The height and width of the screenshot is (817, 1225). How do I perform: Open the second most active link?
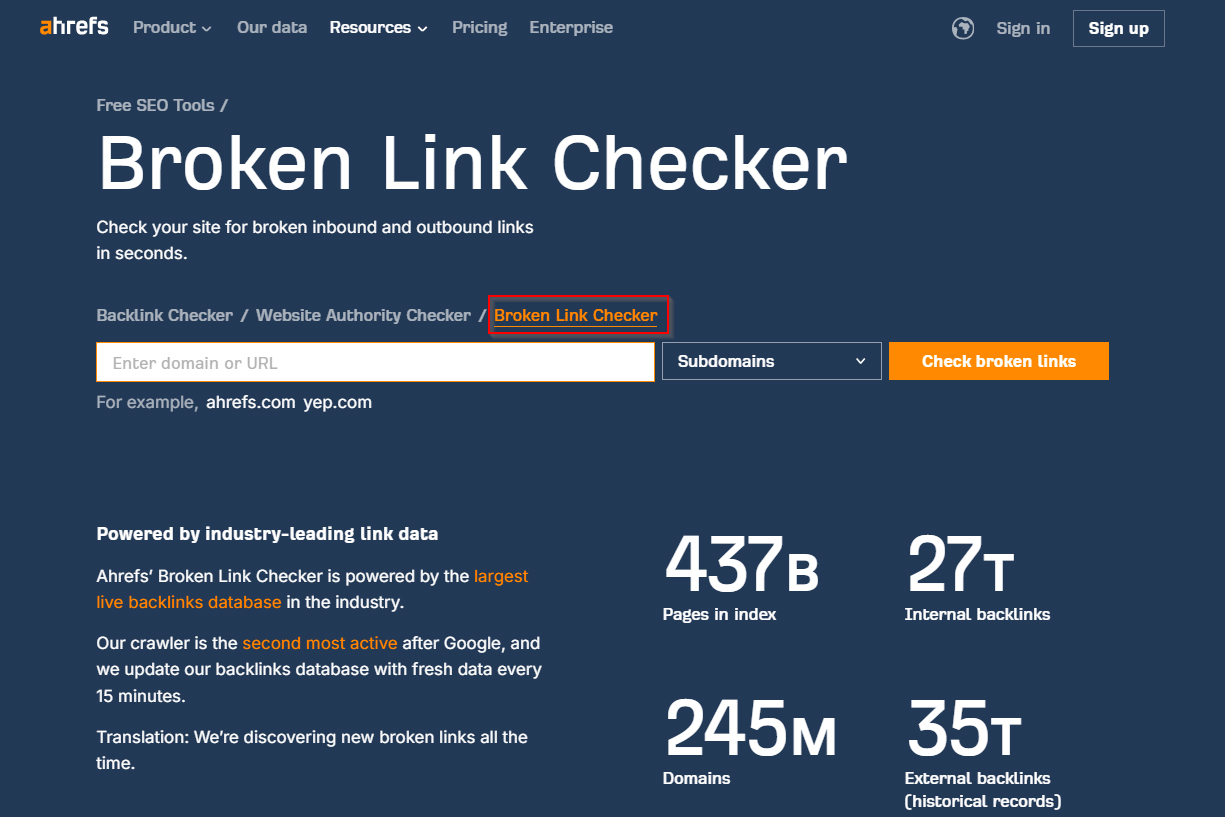click(320, 643)
